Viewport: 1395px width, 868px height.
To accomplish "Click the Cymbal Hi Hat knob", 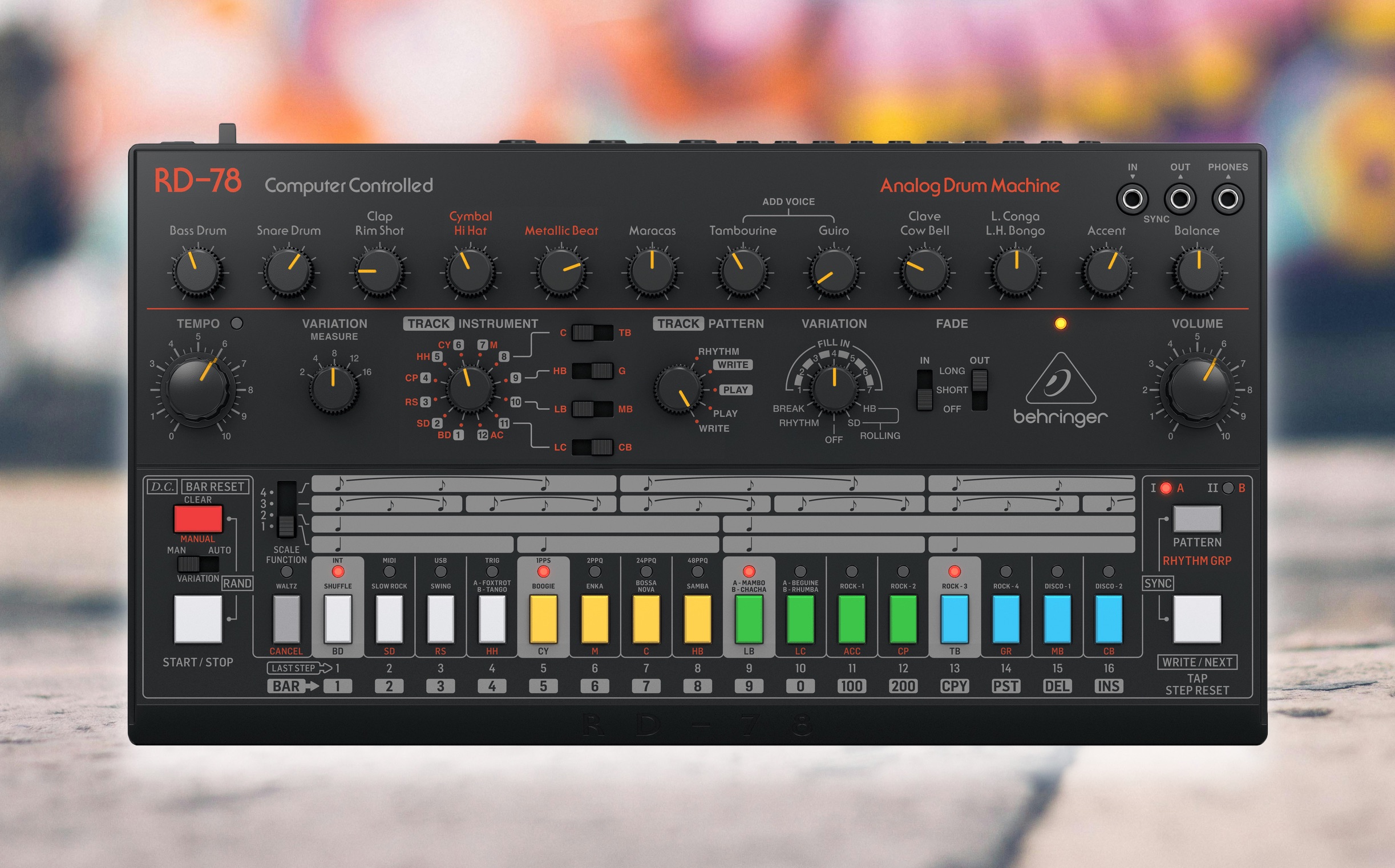I will tap(470, 271).
